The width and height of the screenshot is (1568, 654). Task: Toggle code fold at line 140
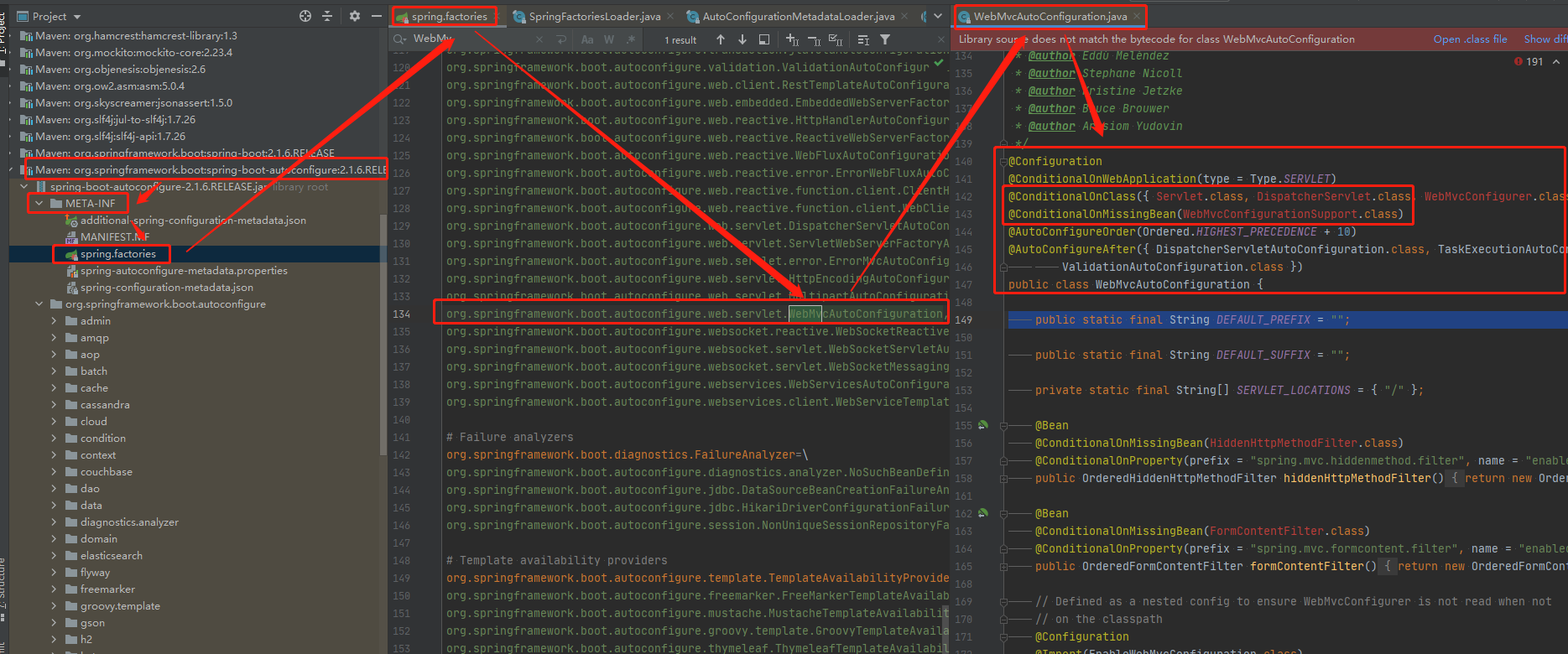pyautogui.click(x=1003, y=162)
